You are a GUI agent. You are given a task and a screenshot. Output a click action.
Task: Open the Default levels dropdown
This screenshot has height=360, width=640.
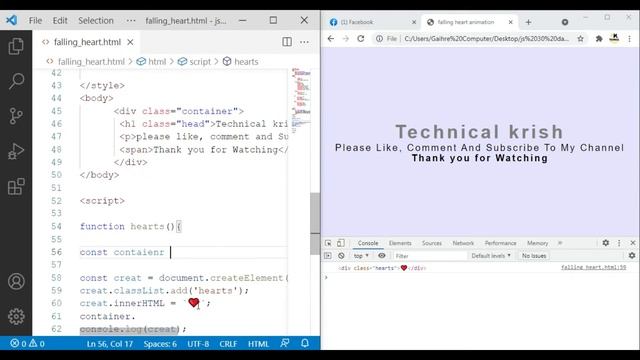click(x=491, y=256)
